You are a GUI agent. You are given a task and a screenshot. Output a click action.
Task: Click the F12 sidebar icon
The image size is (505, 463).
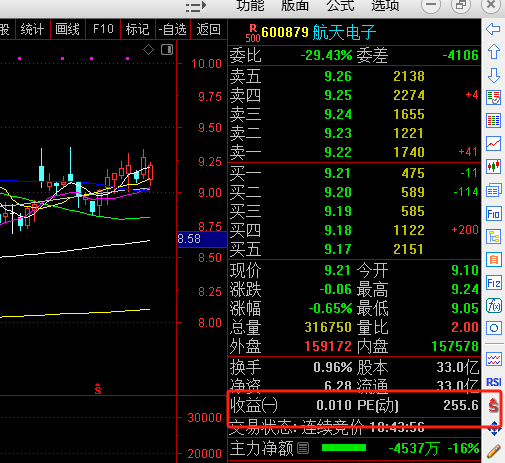click(493, 283)
